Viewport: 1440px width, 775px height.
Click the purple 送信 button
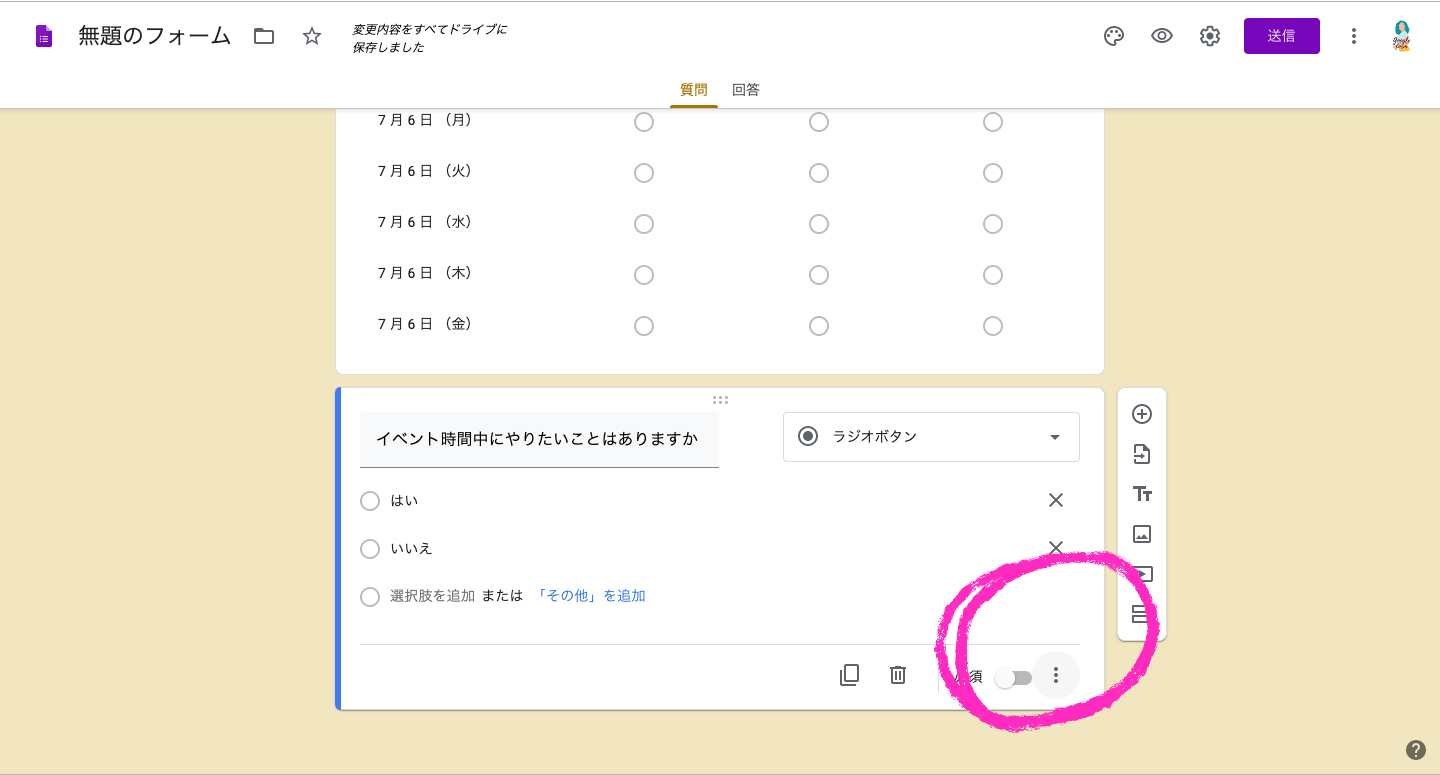click(x=1282, y=36)
